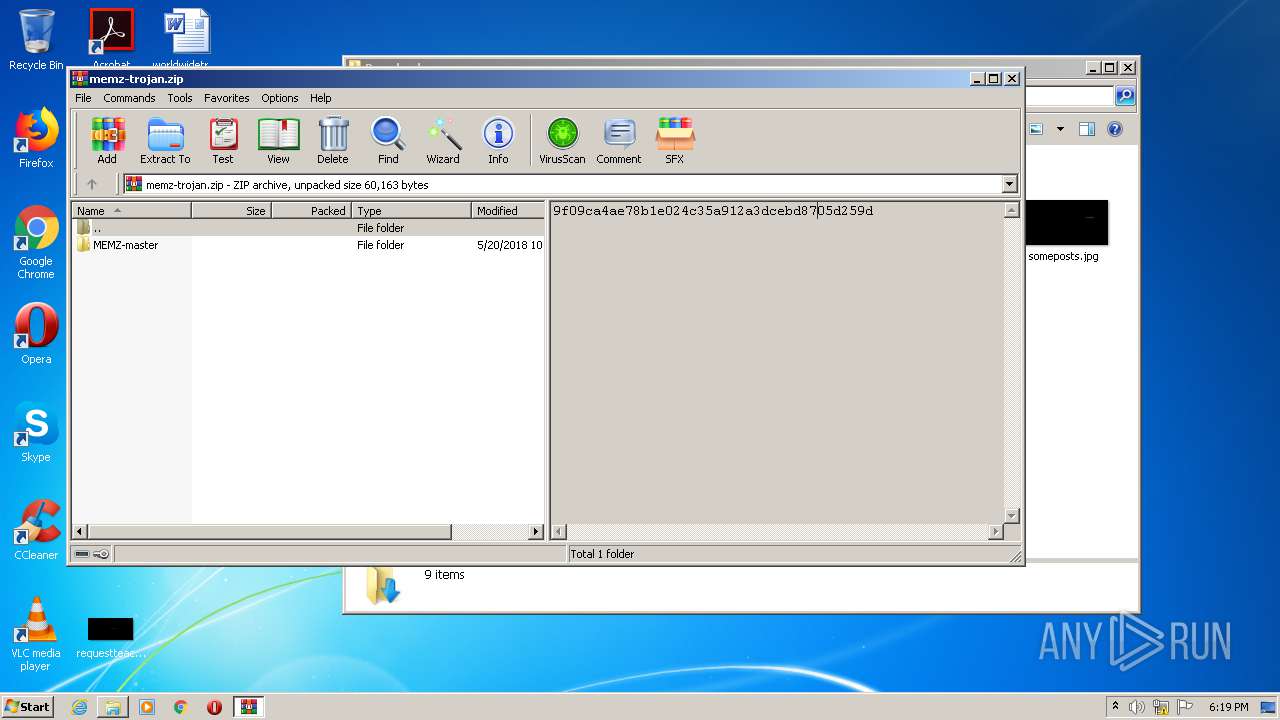
Task: Select the Skype desktop shortcut
Action: 36,432
